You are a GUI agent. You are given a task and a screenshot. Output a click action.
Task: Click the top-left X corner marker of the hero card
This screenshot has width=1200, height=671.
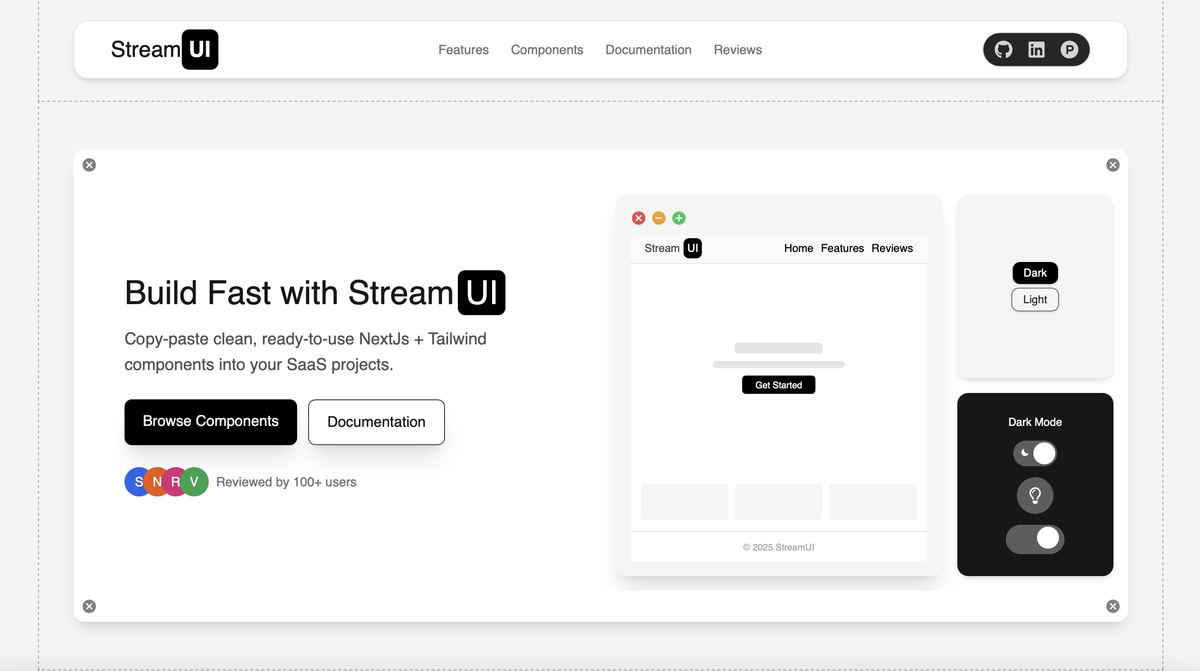coord(89,165)
